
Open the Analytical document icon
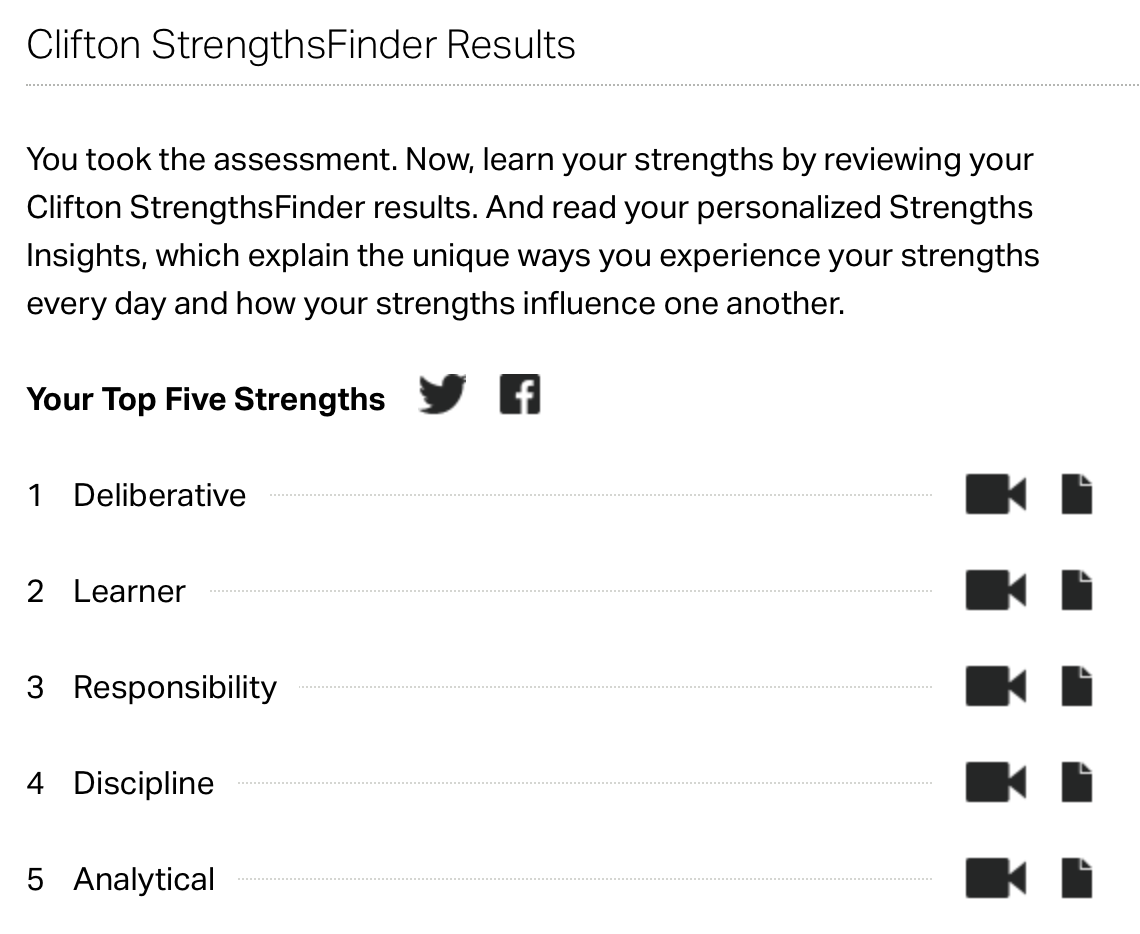coord(1076,878)
